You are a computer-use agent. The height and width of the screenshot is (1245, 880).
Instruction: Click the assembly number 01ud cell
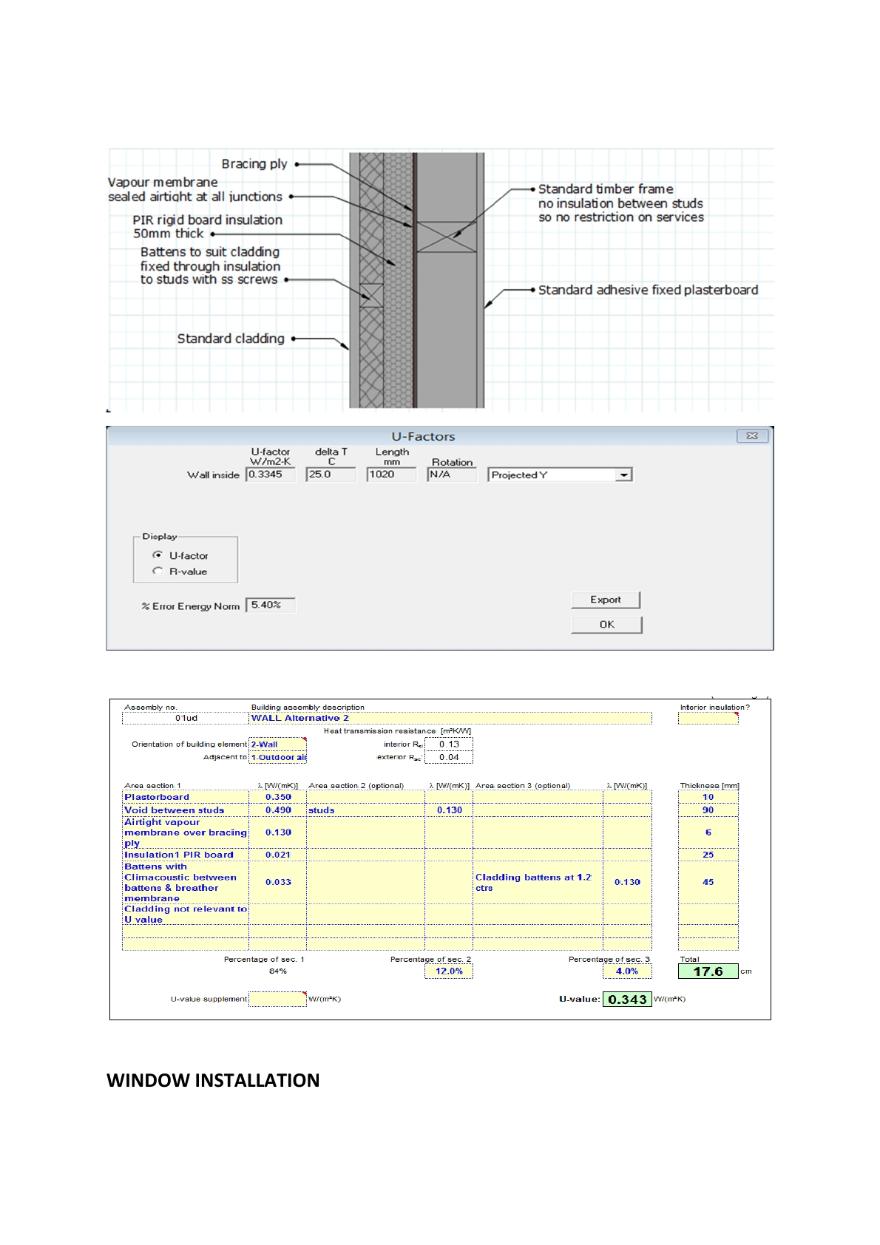click(184, 718)
